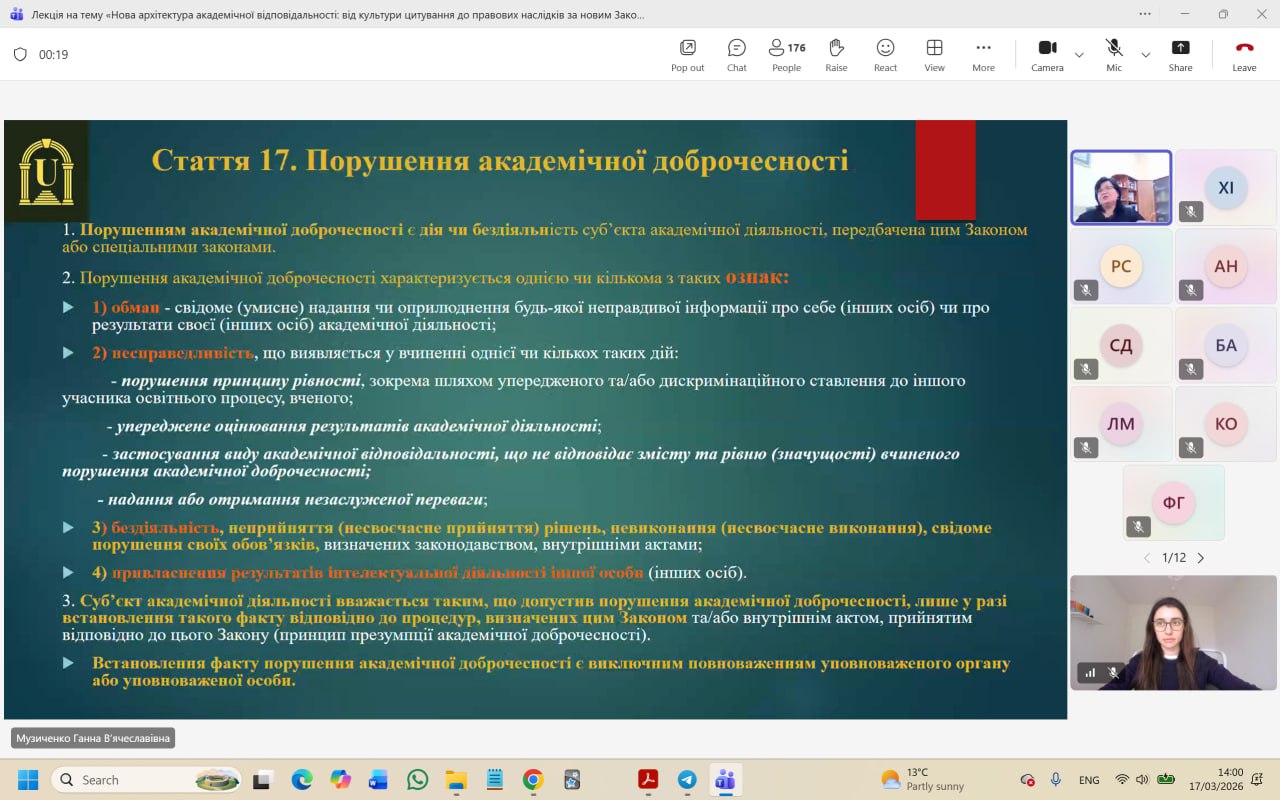1280x800 pixels.
Task: Toggle the Camera on or off
Action: tap(1047, 54)
